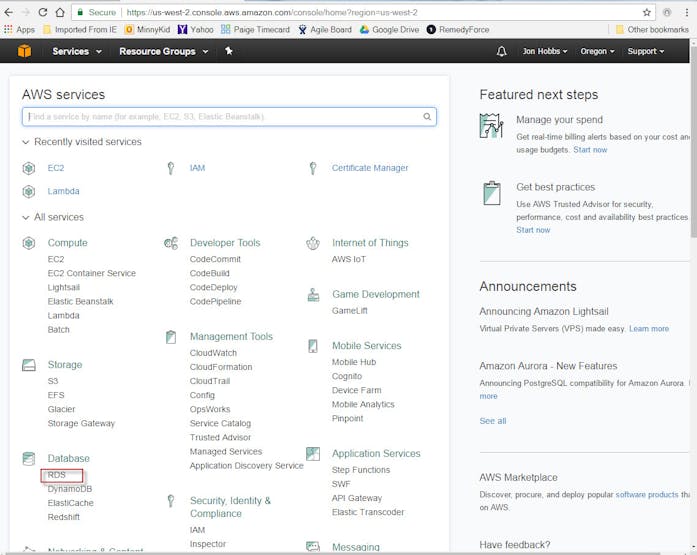This screenshot has height=555, width=697.
Task: Click the Manage your spend chart icon
Action: [x=491, y=126]
